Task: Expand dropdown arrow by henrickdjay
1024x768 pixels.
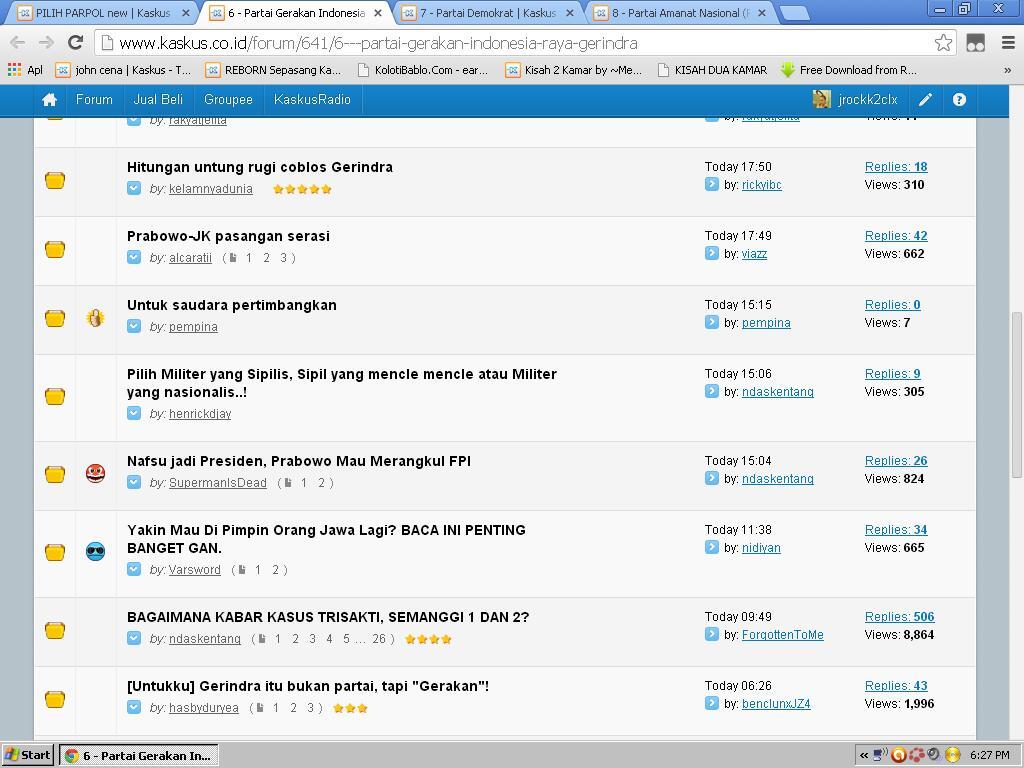Action: [134, 413]
